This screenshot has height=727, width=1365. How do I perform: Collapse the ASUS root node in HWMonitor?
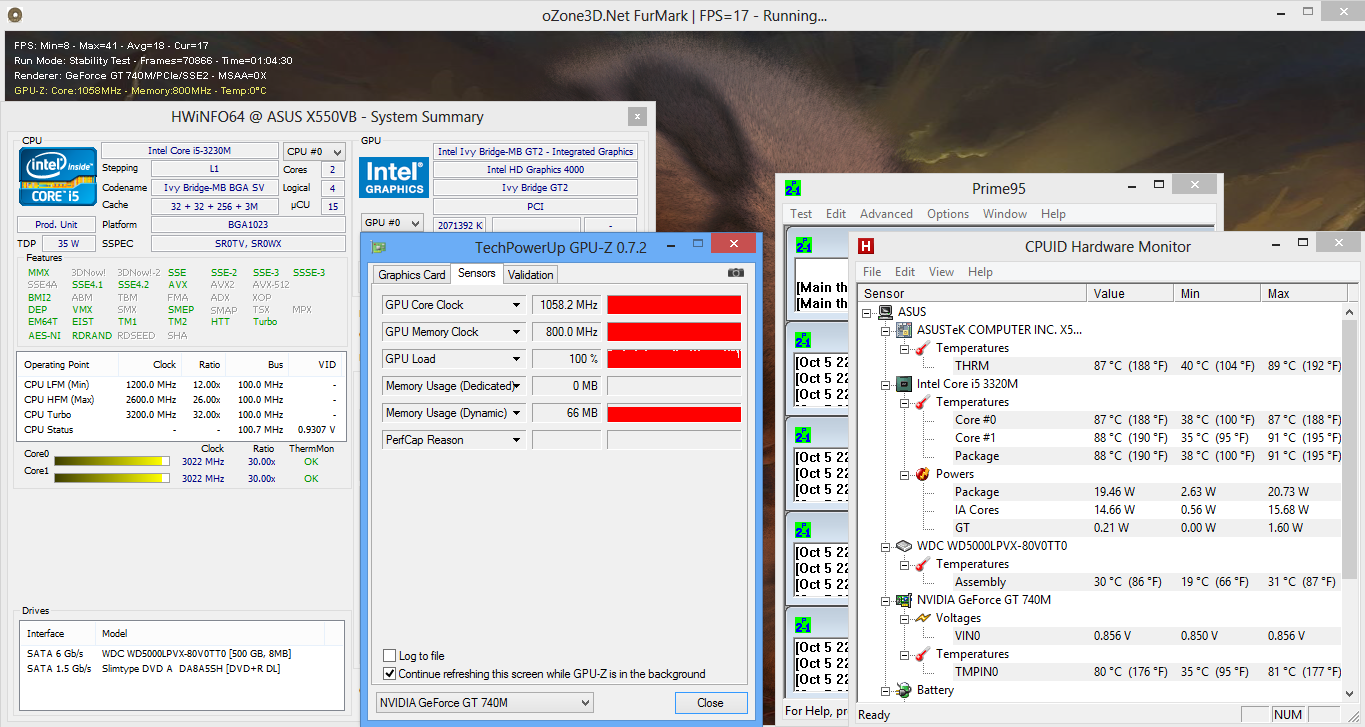click(x=866, y=312)
